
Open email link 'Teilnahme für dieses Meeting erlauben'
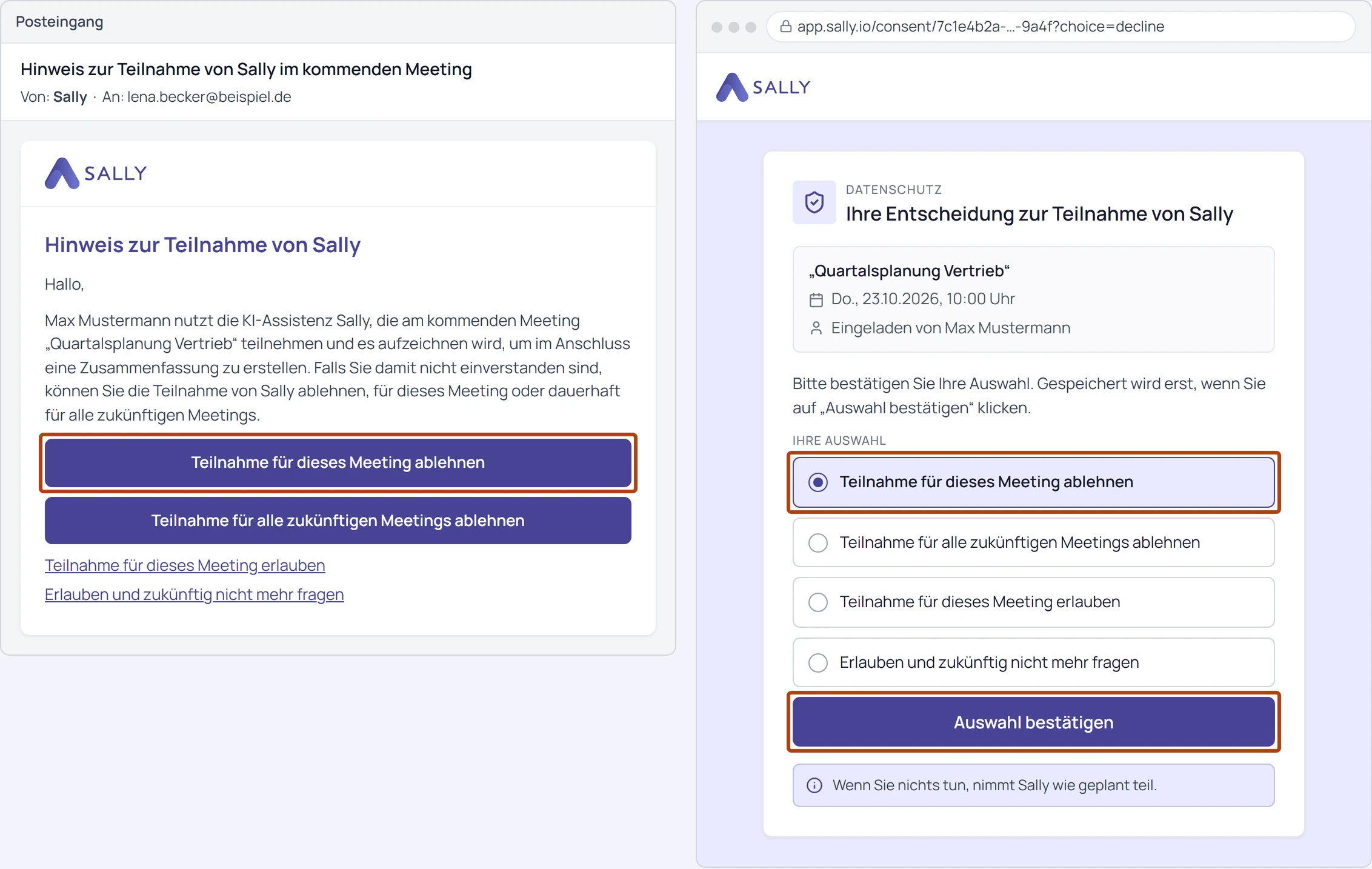185,565
